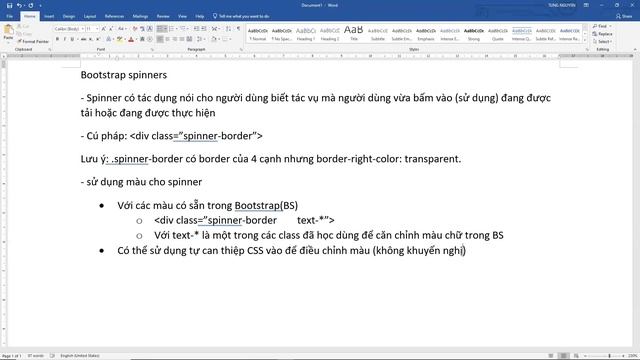Click the word count in status bar
The image size is (640, 360).
pyautogui.click(x=35, y=356)
